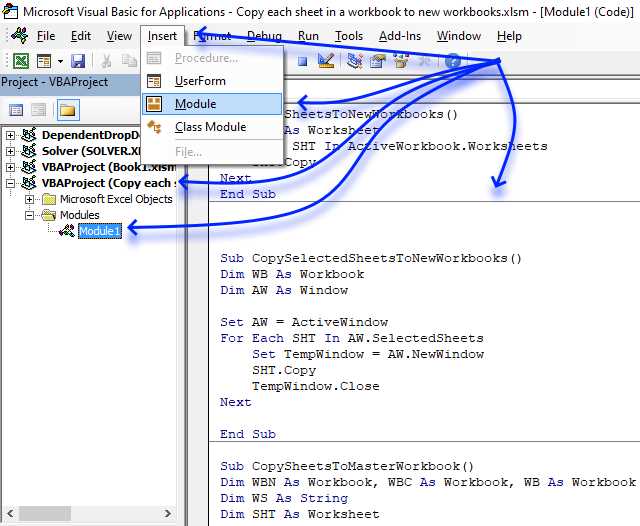Click the blue Help question mark icon

(452, 61)
